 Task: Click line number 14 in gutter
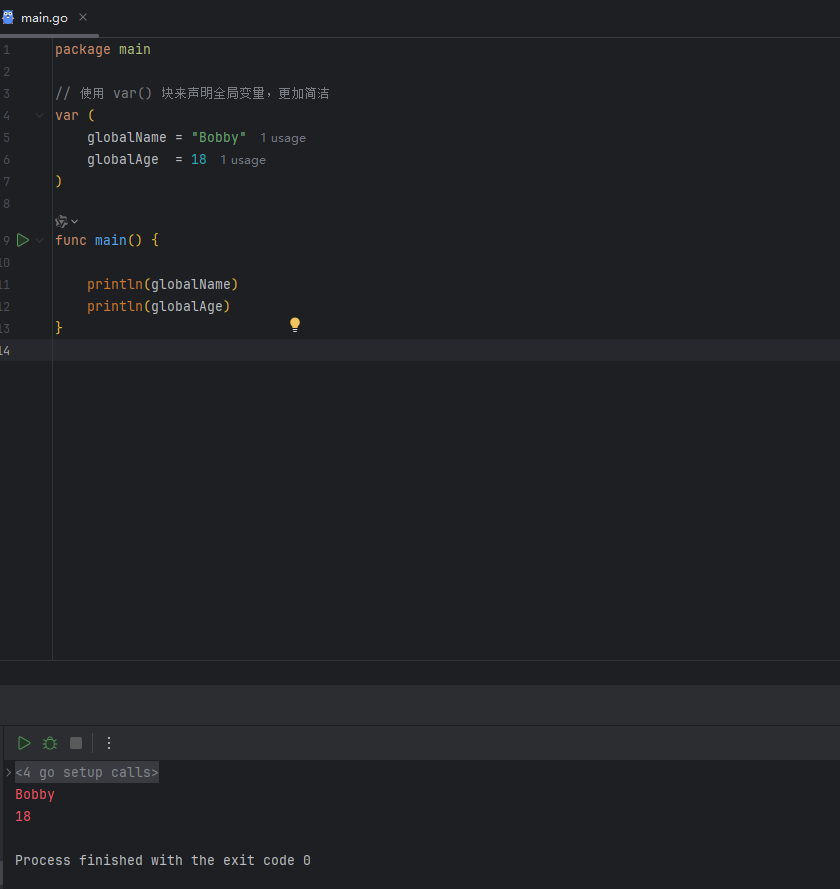click(5, 350)
